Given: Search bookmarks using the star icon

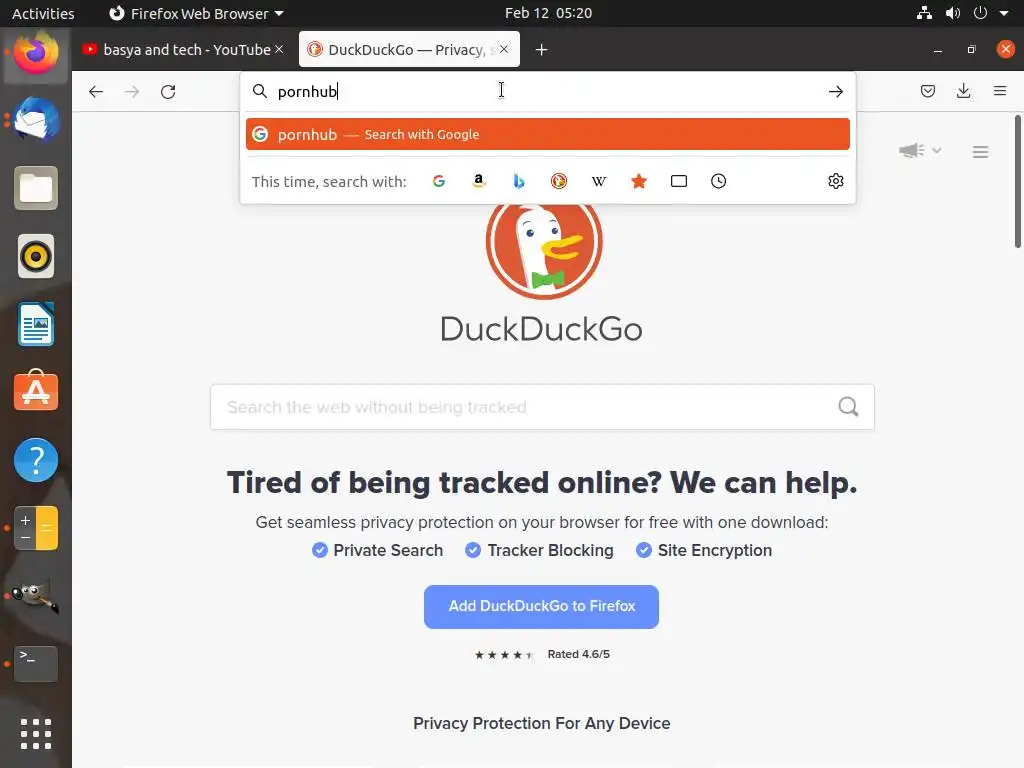Looking at the screenshot, I should [x=639, y=181].
